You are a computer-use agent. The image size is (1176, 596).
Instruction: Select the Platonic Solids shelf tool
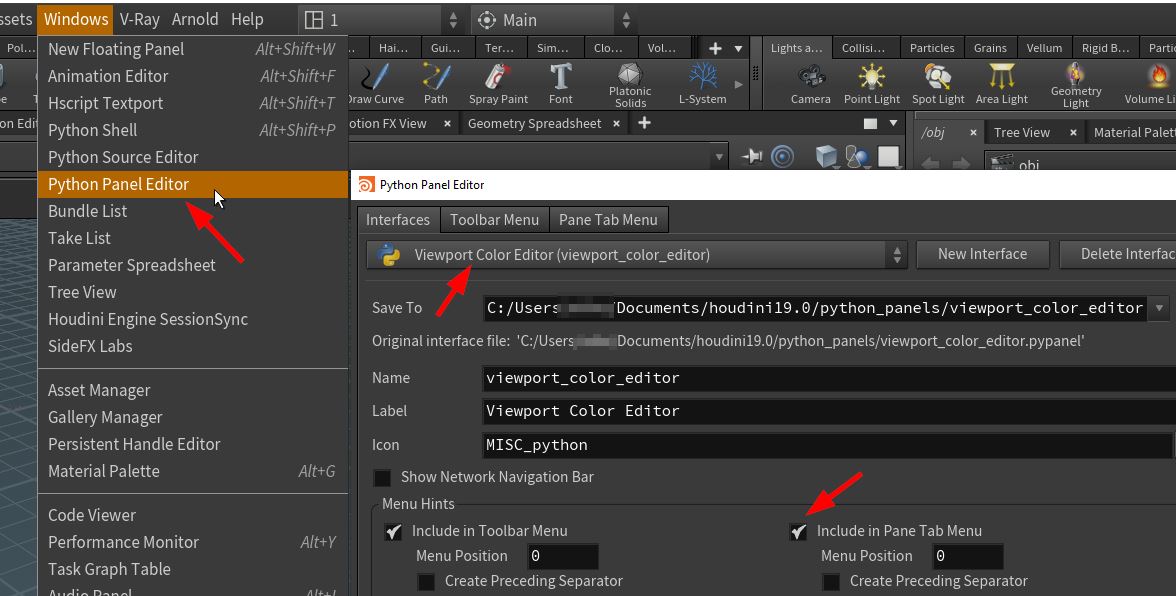(x=630, y=85)
